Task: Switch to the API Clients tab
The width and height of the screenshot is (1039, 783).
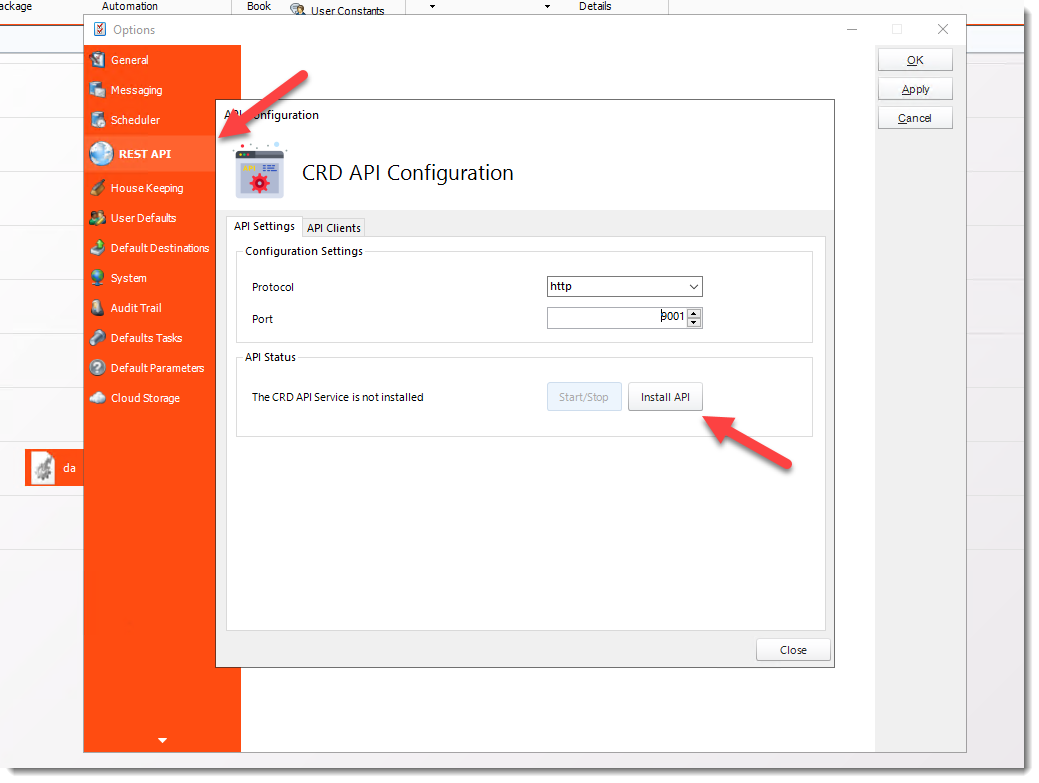Action: pyautogui.click(x=333, y=227)
